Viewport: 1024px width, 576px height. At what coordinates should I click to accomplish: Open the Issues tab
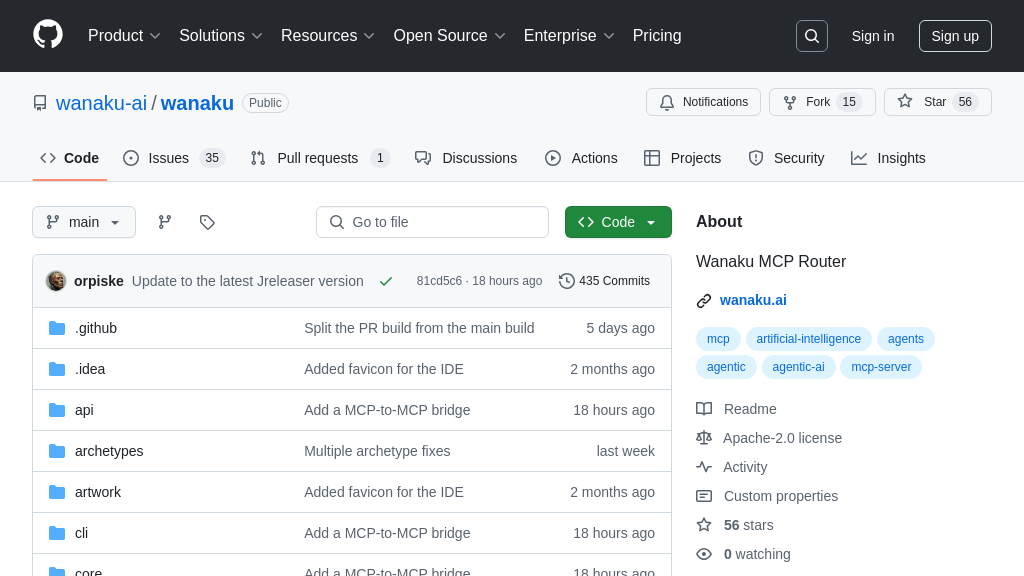174,158
